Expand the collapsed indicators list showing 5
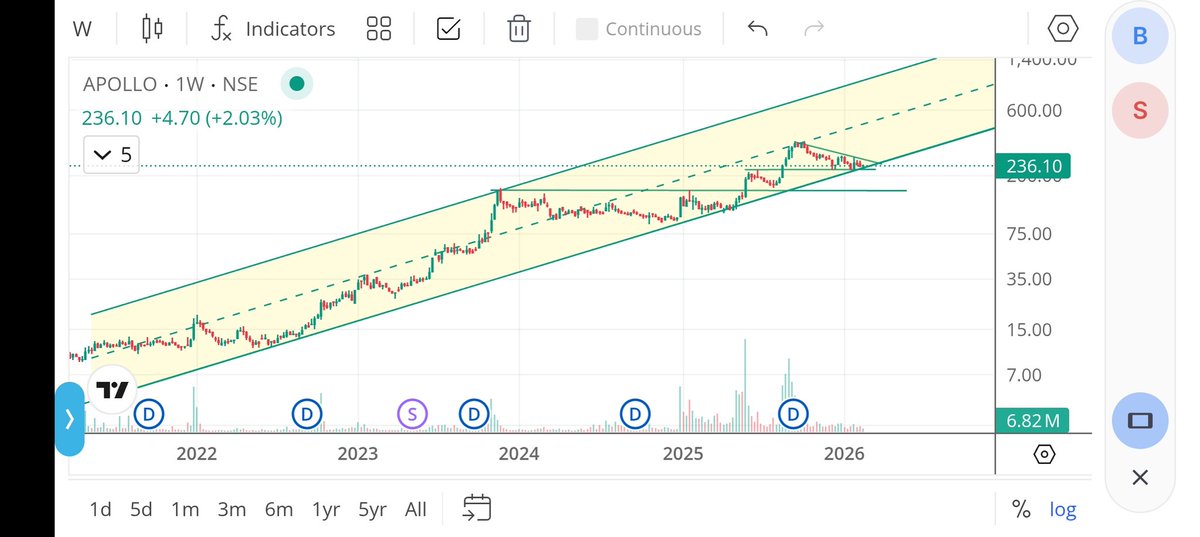 110,154
